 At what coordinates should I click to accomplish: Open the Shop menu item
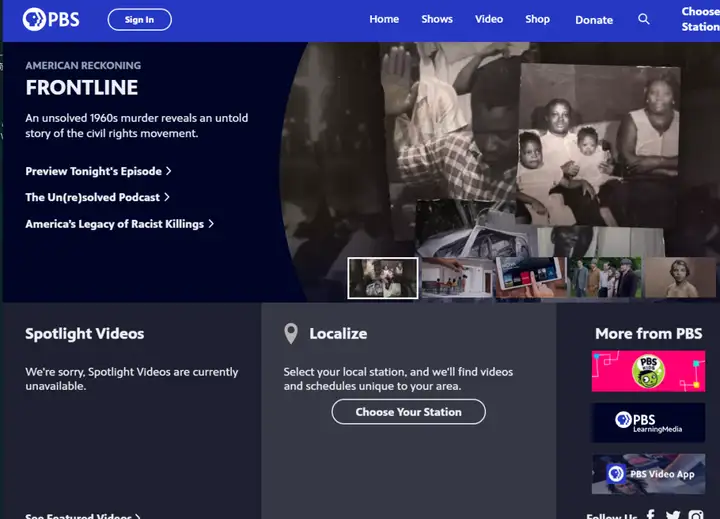point(537,19)
